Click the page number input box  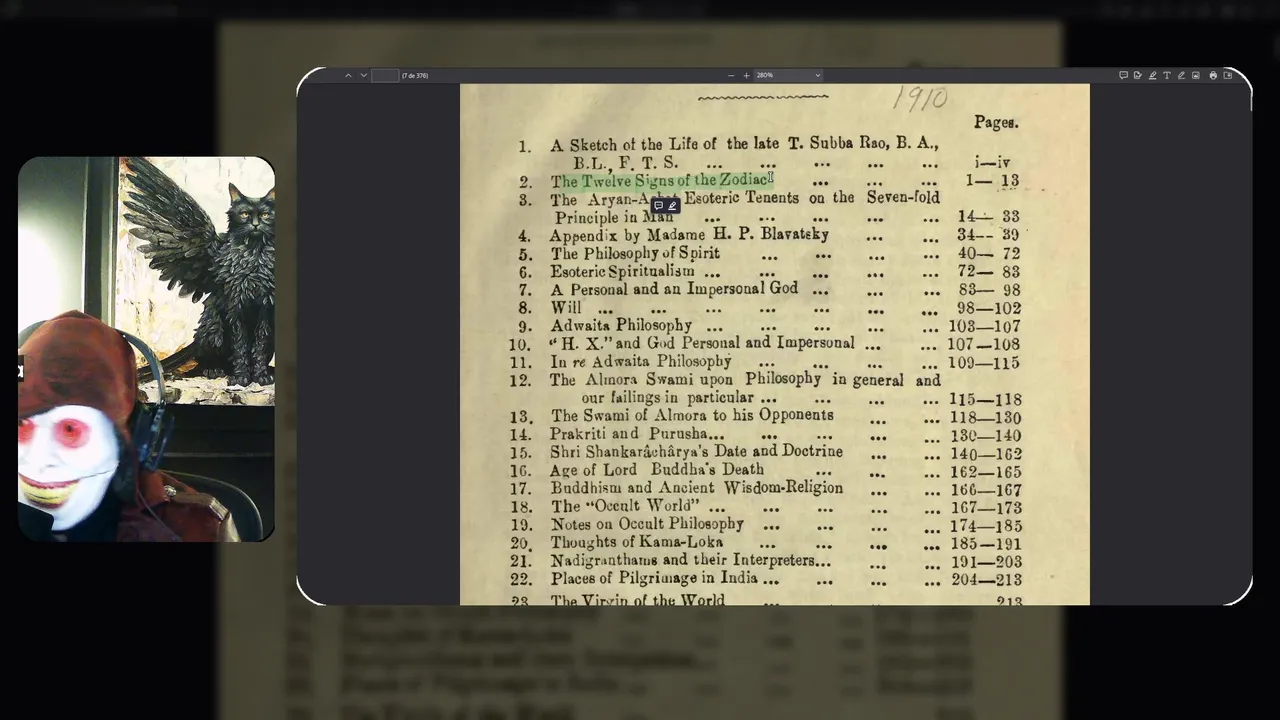pyautogui.click(x=385, y=75)
